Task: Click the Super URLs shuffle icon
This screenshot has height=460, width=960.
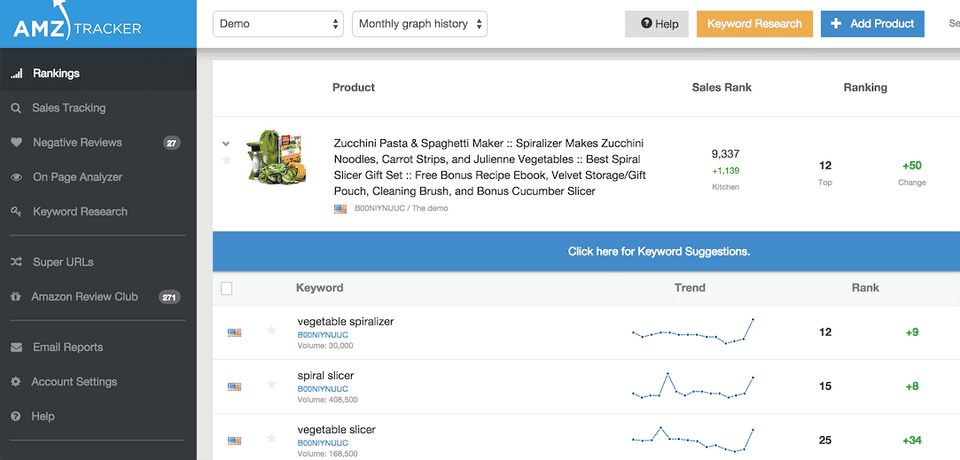Action: pyautogui.click(x=16, y=262)
